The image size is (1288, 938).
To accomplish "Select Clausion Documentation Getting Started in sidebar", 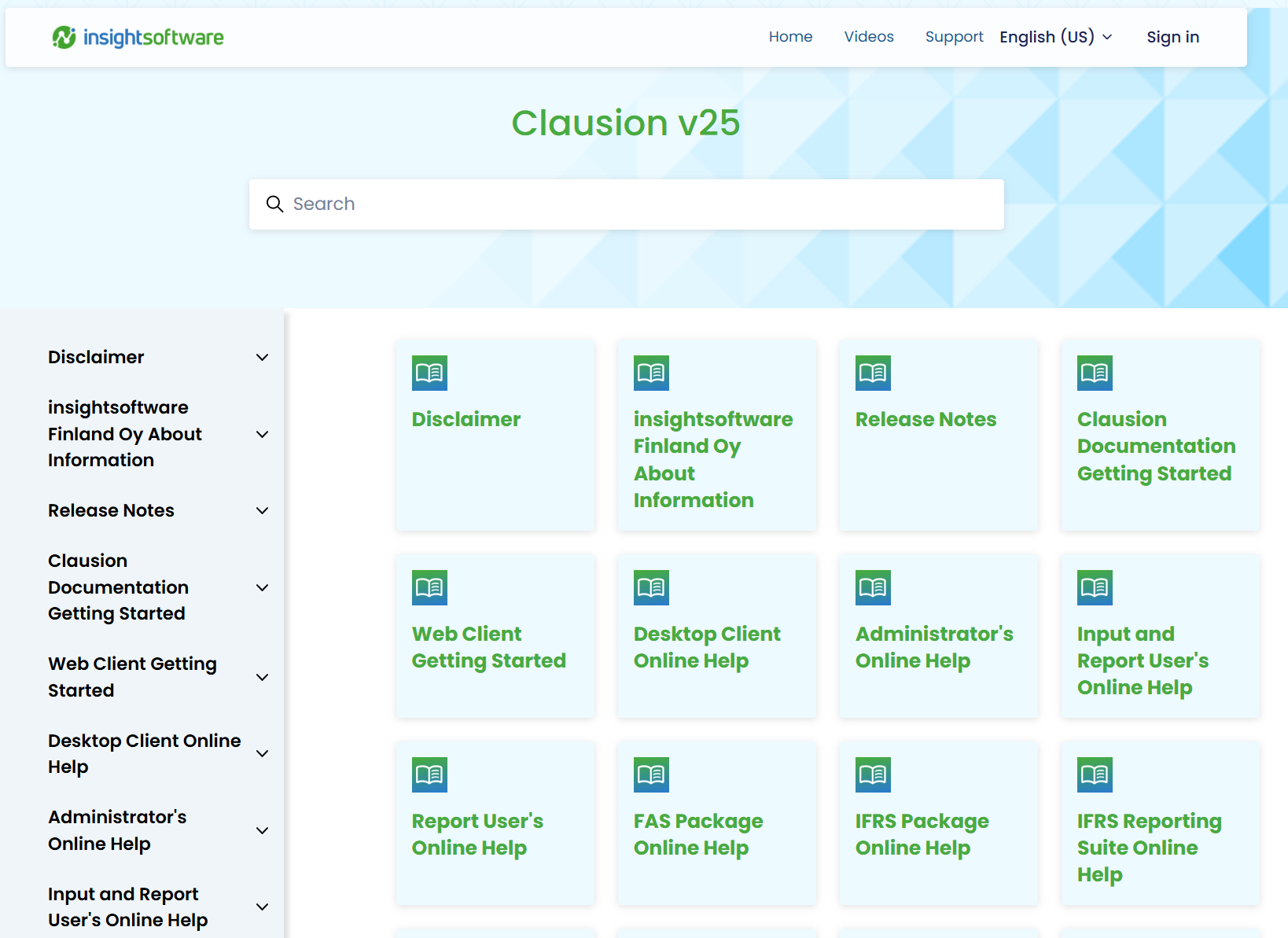I will [118, 587].
